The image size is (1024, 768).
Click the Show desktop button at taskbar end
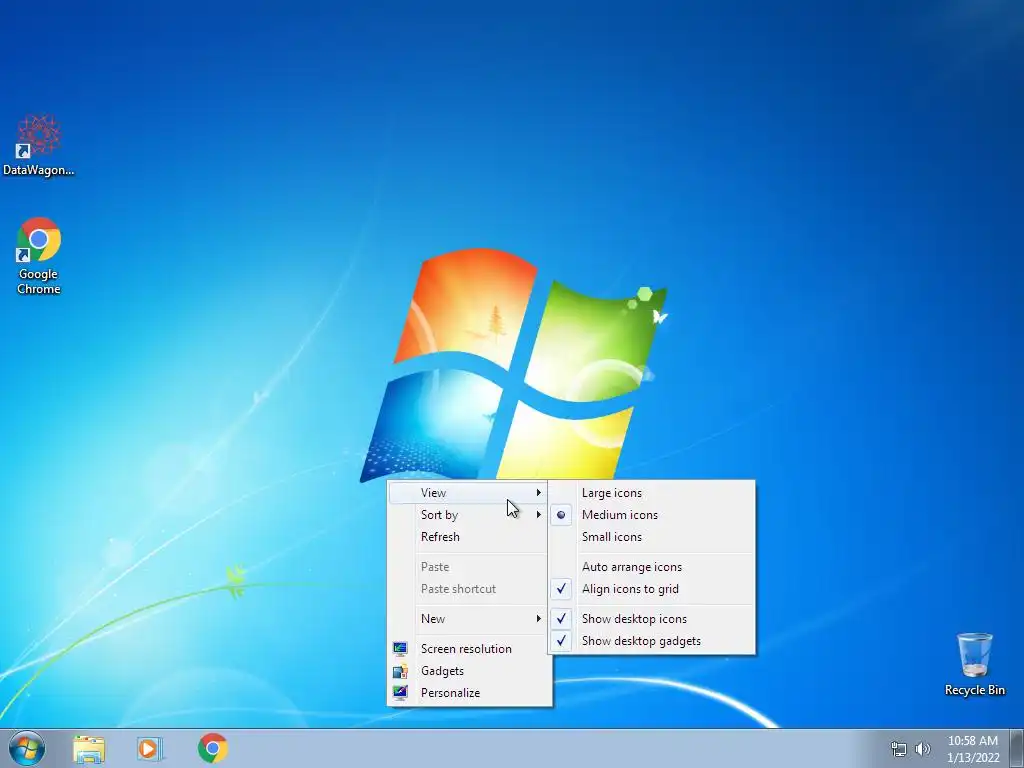tap(1017, 748)
